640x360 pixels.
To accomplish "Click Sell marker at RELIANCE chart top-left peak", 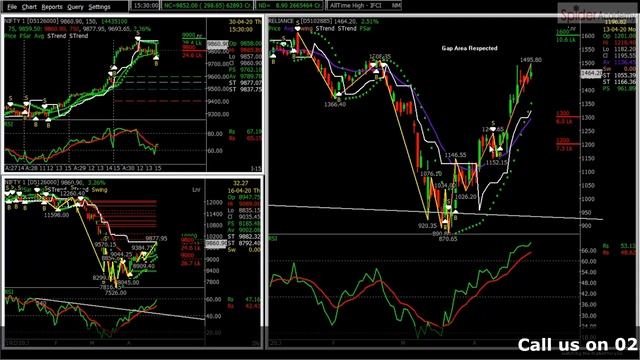I will pos(298,28).
